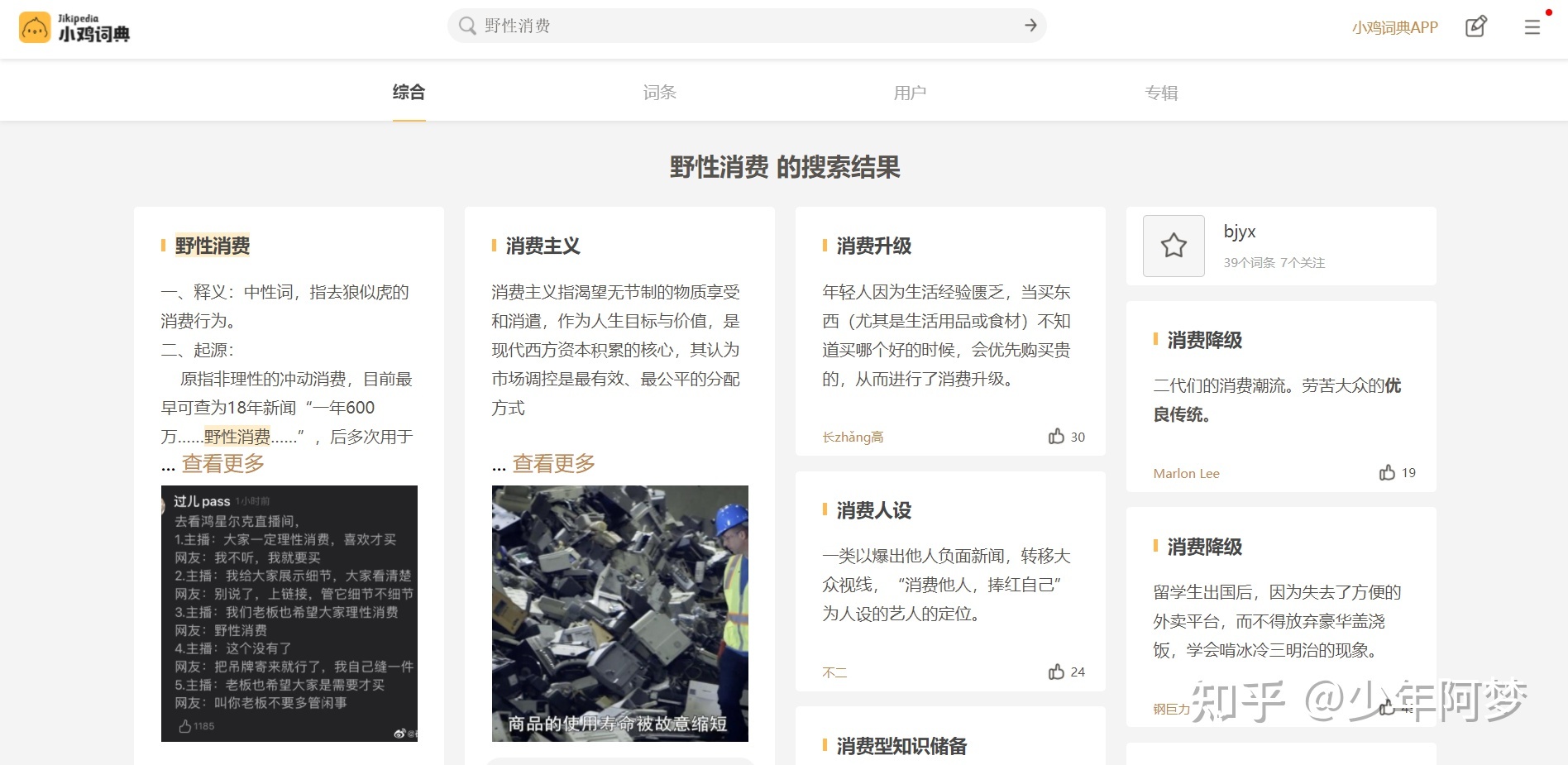Click the magnifier search icon
1568x765 pixels.
click(x=467, y=26)
